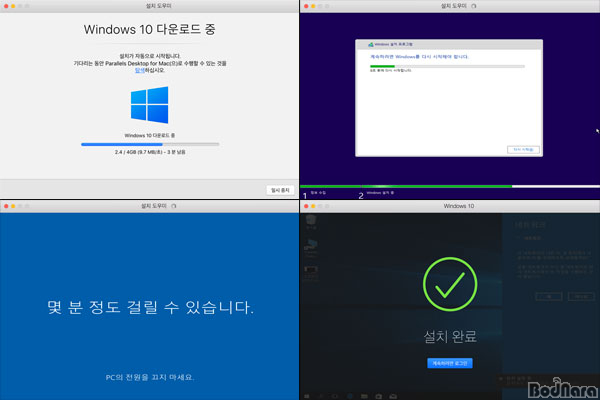Image resolution: width=600 pixels, height=400 pixels.
Task: Click the 일시 중지 pause button
Action: (279, 189)
